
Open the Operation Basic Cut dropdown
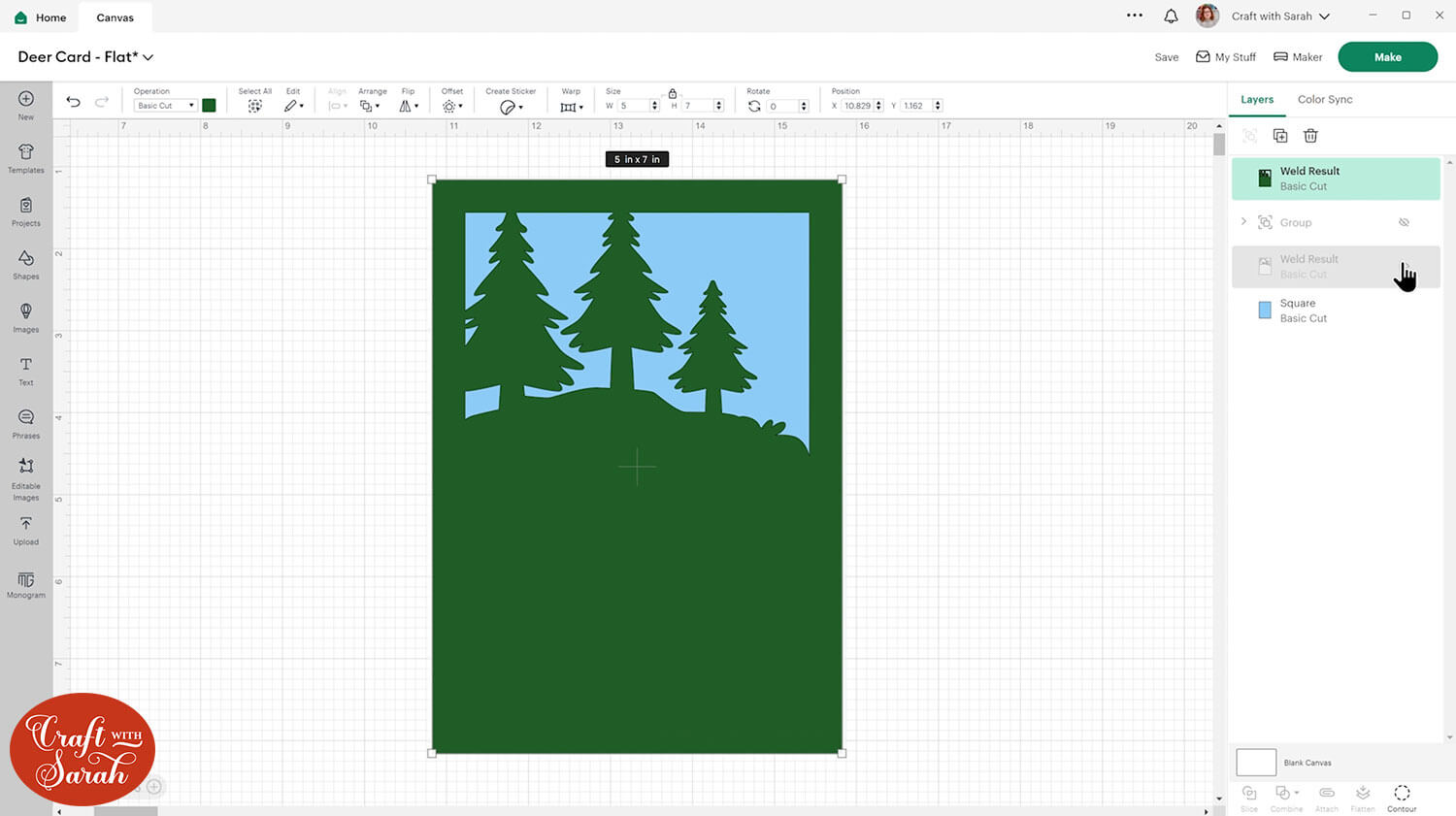(x=165, y=106)
